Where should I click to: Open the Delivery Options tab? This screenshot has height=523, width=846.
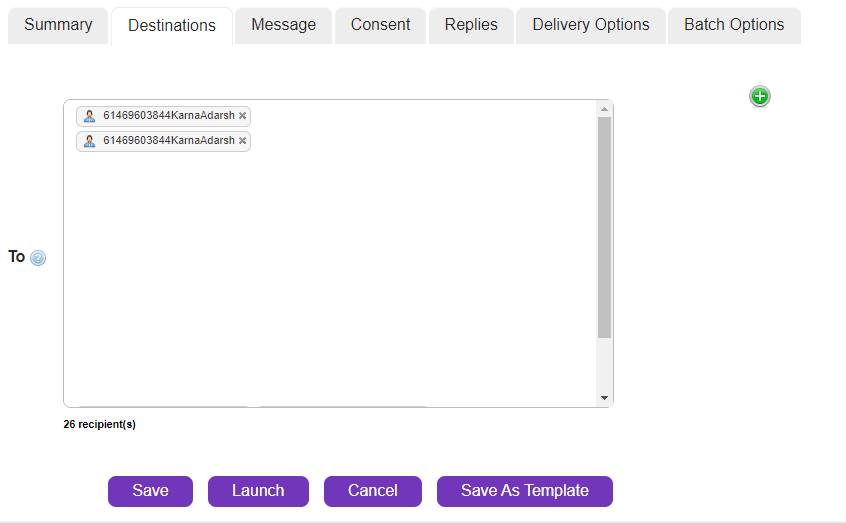590,25
